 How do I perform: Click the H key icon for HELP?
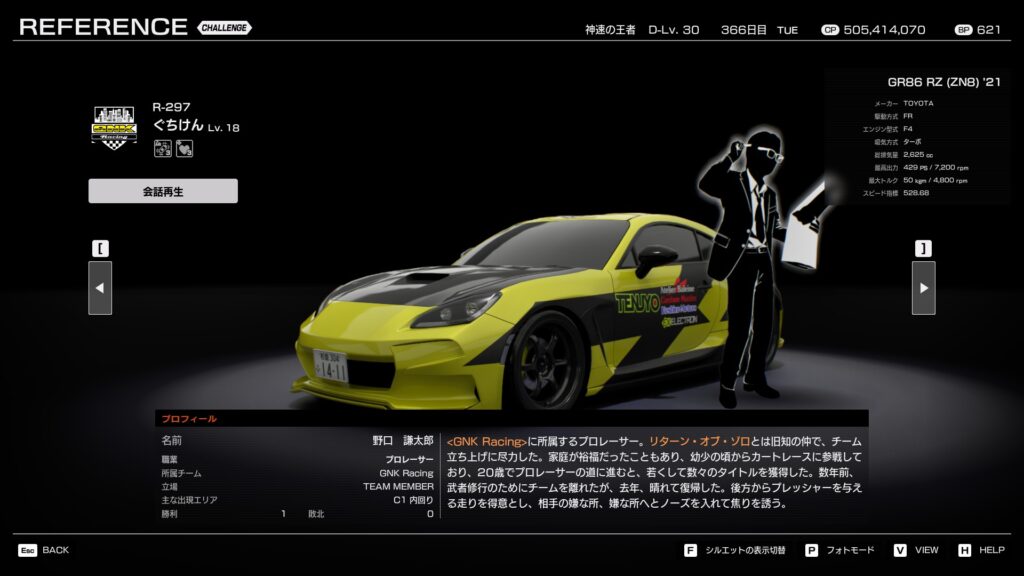coord(964,550)
